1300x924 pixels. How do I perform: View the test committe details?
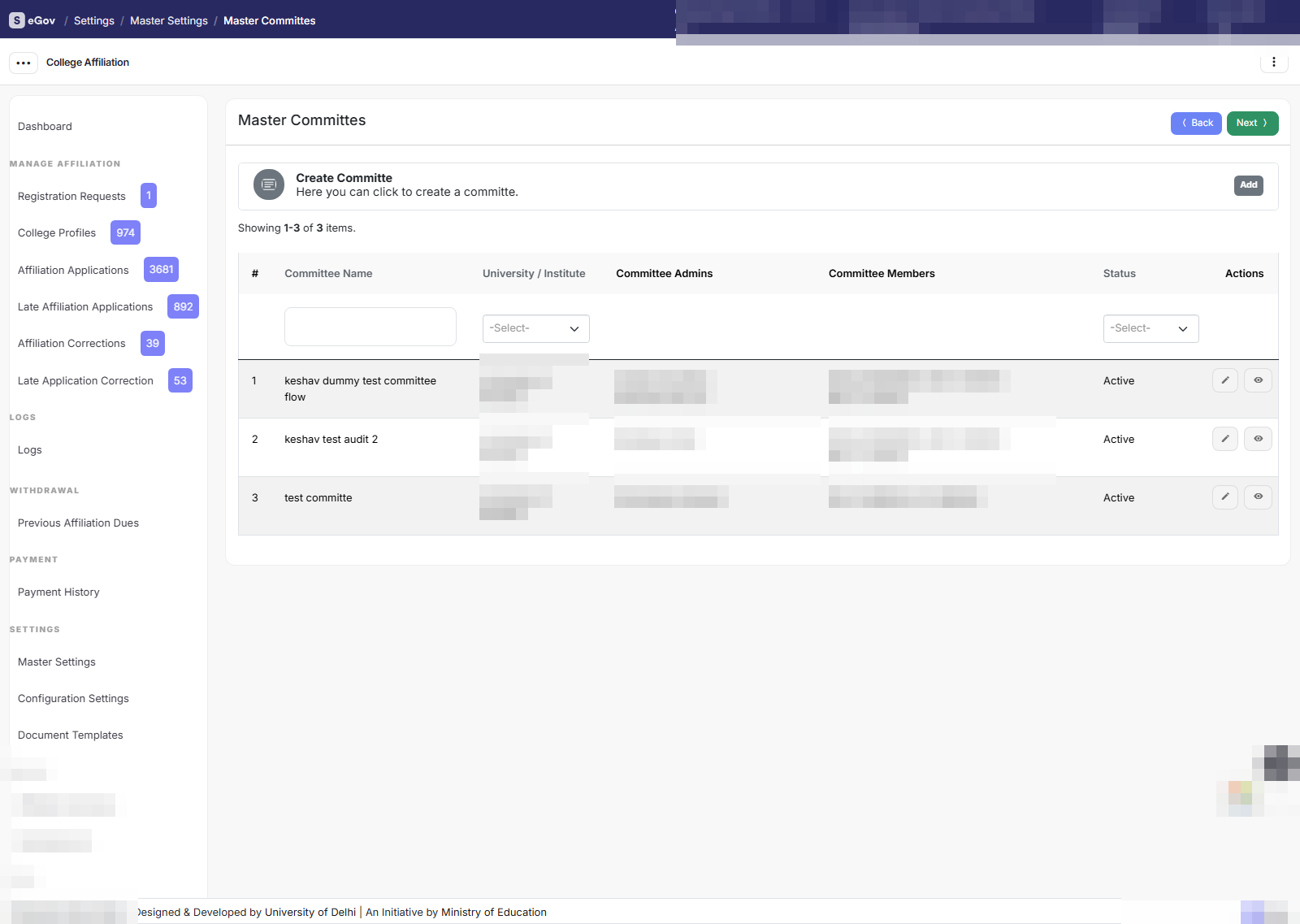pyautogui.click(x=1258, y=497)
